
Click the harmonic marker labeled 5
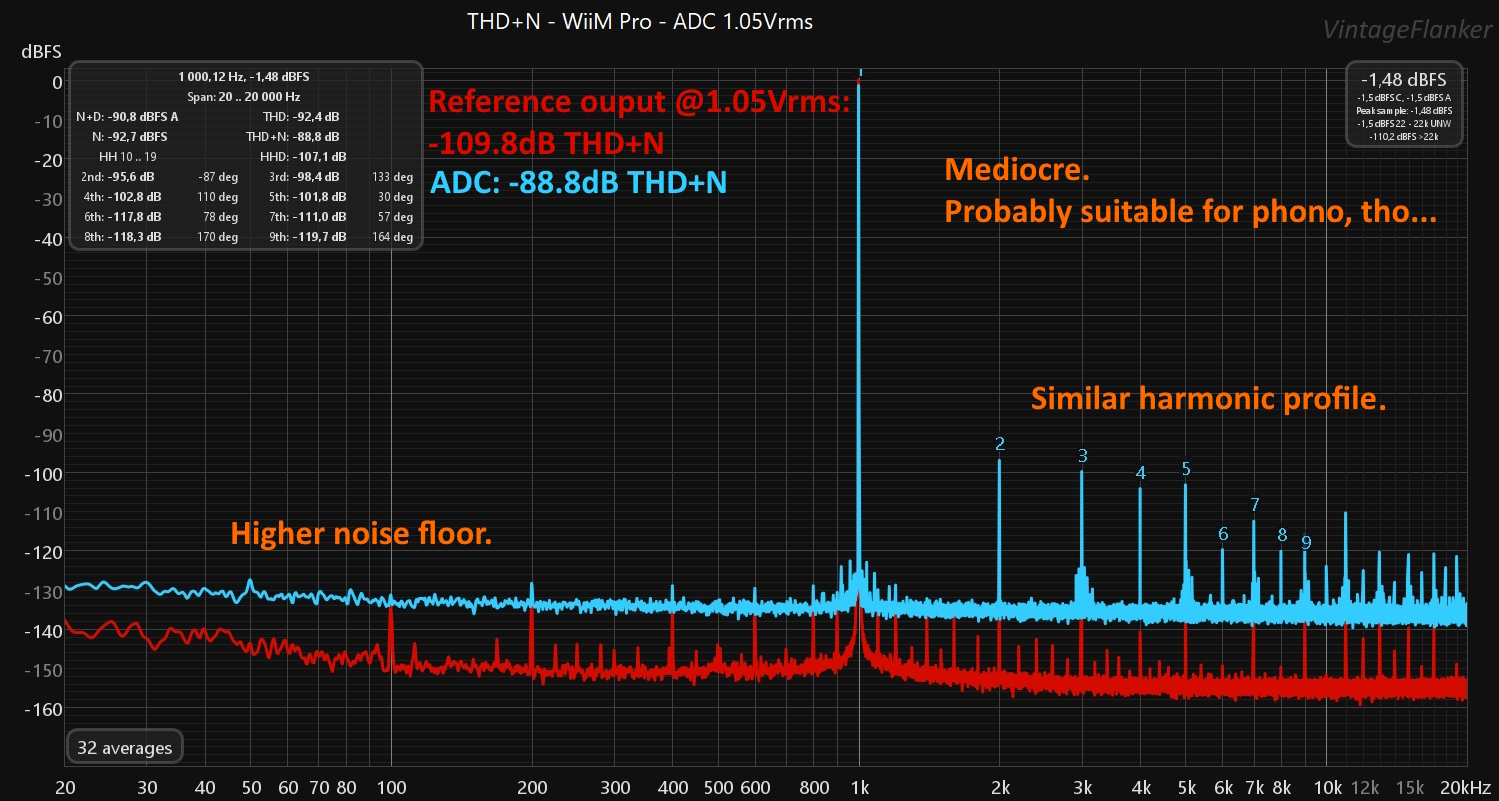[1186, 468]
